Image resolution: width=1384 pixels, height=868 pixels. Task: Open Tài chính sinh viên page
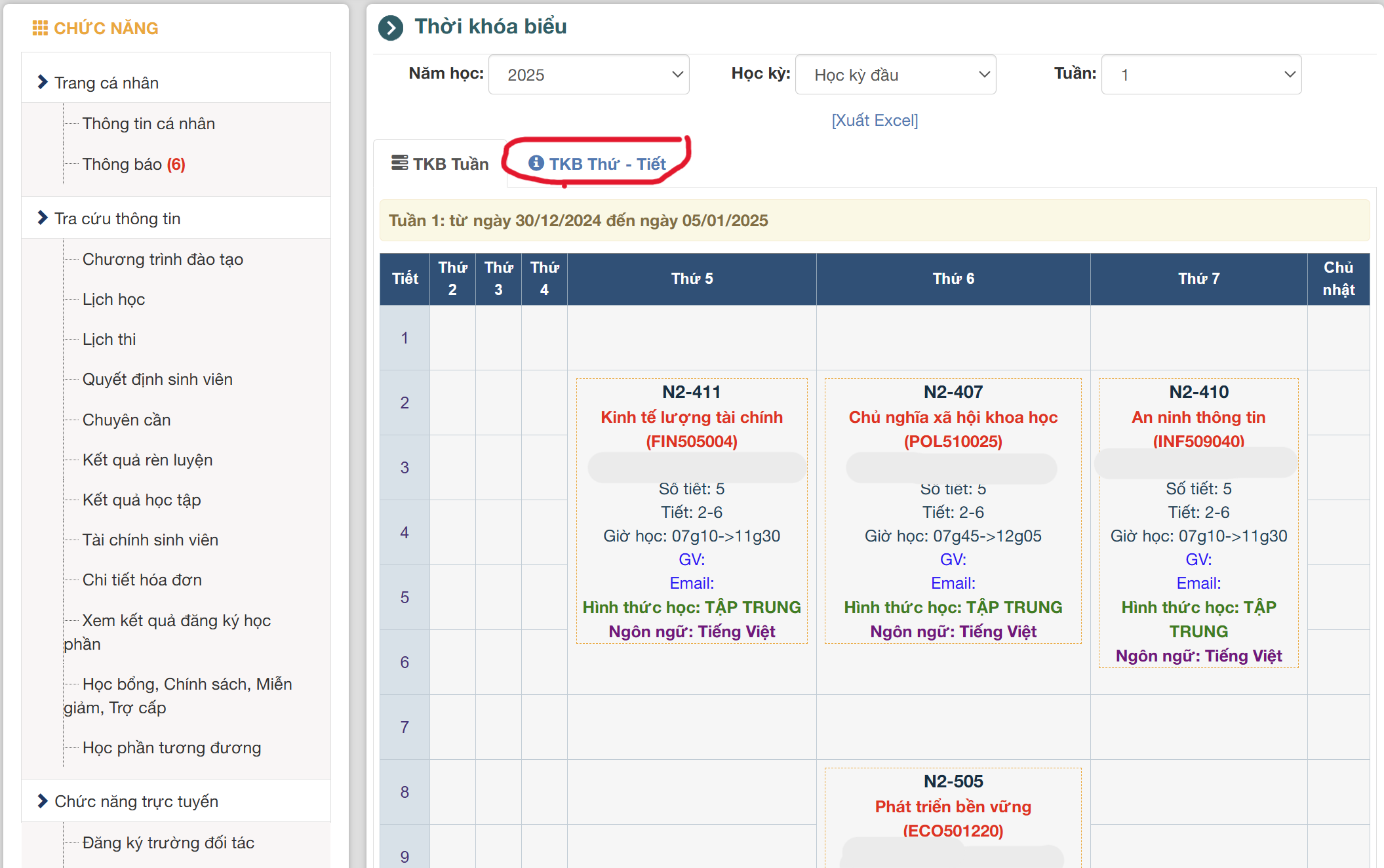[150, 540]
